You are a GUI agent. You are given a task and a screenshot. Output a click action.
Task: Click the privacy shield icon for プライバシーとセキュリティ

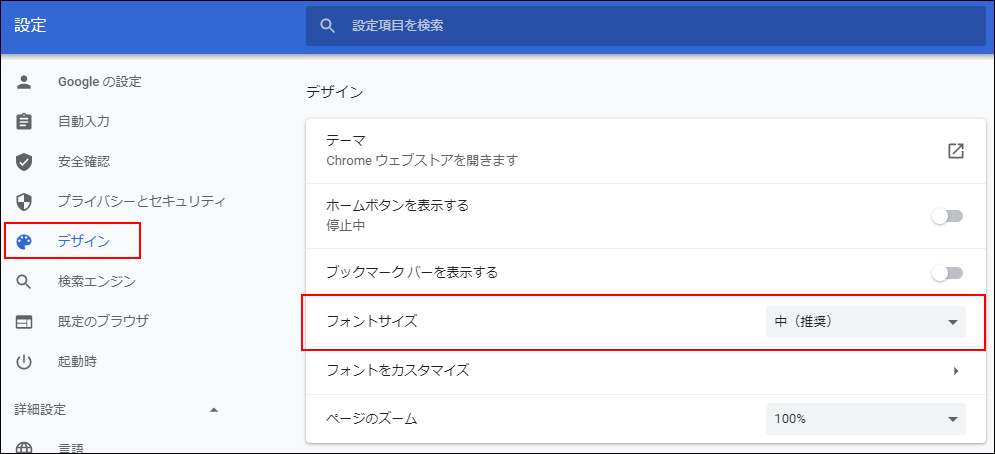coord(25,201)
